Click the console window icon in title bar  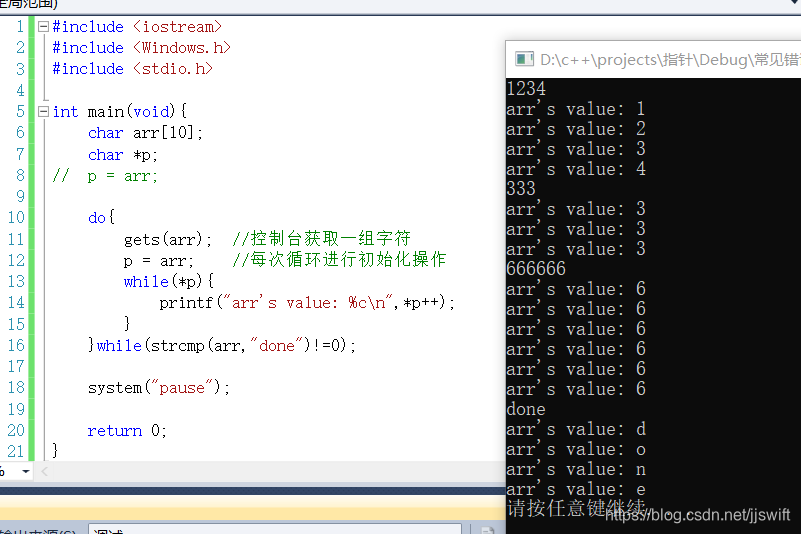point(525,59)
